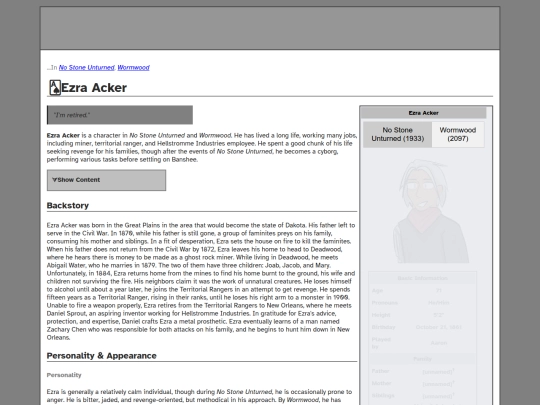Open the Wormwood breadcrumb link
Screen dimensions: 540x405
133,68
